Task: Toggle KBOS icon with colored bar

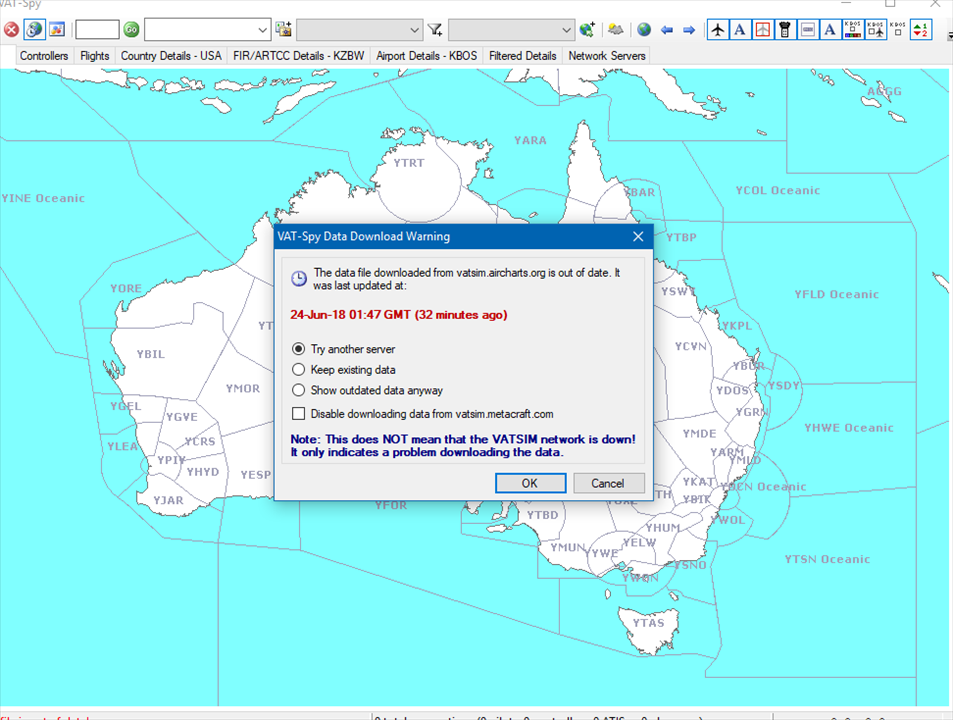Action: point(853,29)
